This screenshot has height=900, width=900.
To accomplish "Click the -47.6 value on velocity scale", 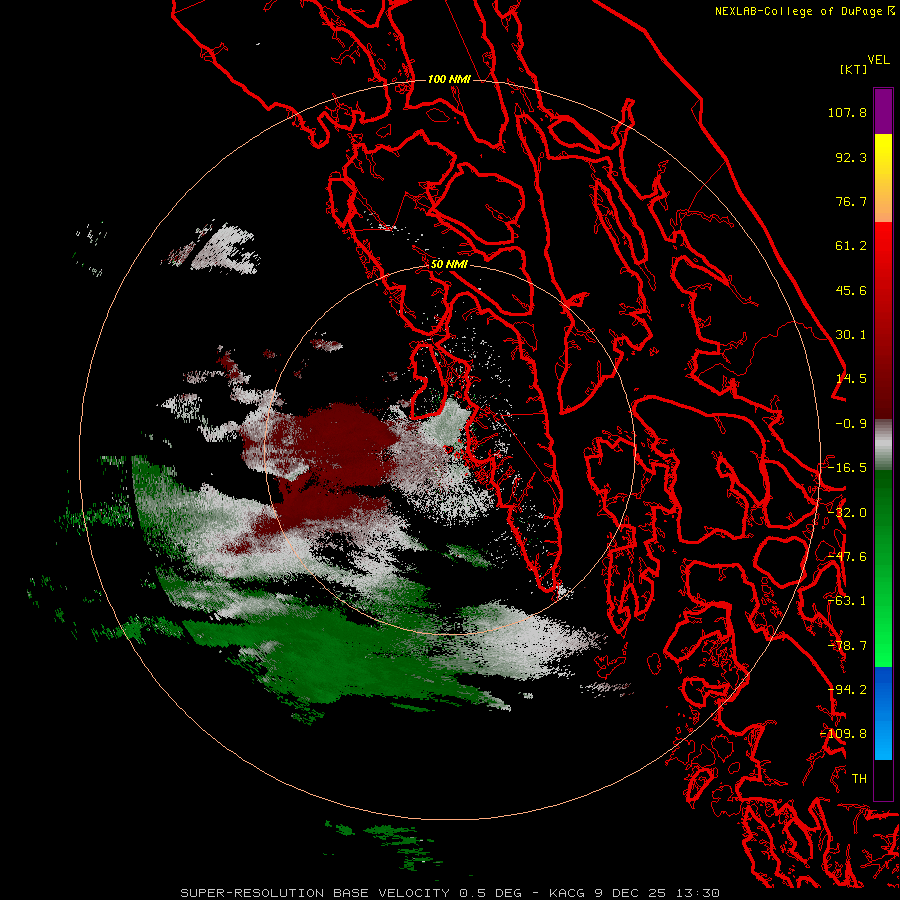I will click(847, 557).
